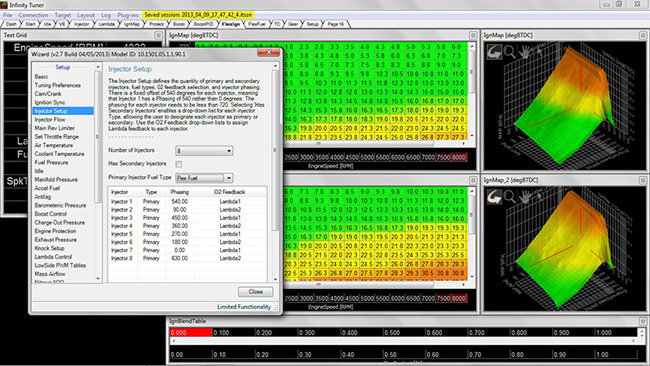
Task: Select rotate tool in IgnMap 3D view
Action: click(x=494, y=52)
